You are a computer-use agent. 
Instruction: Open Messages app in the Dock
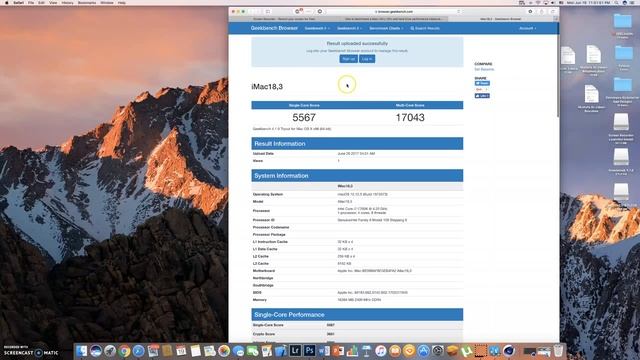click(x=238, y=351)
